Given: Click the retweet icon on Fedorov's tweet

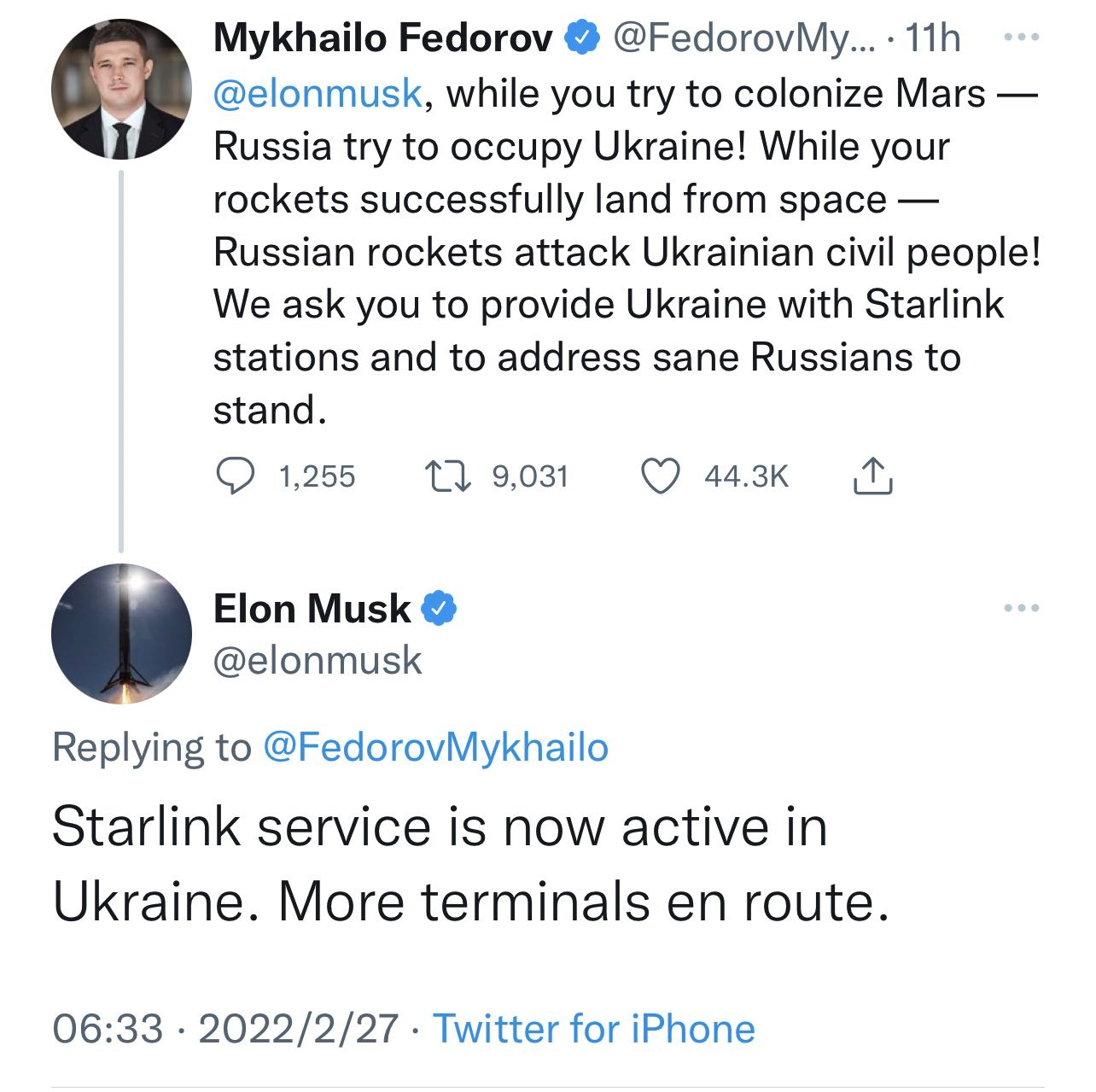Looking at the screenshot, I should tap(448, 476).
